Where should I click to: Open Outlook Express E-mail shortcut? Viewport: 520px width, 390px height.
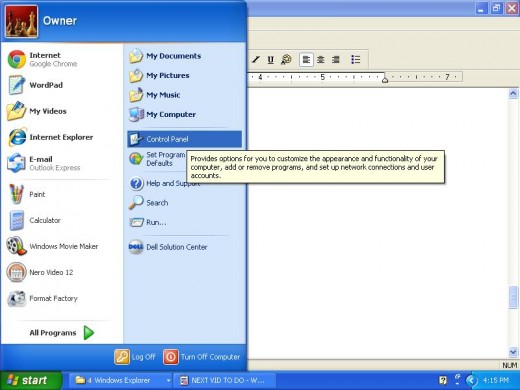click(x=62, y=163)
